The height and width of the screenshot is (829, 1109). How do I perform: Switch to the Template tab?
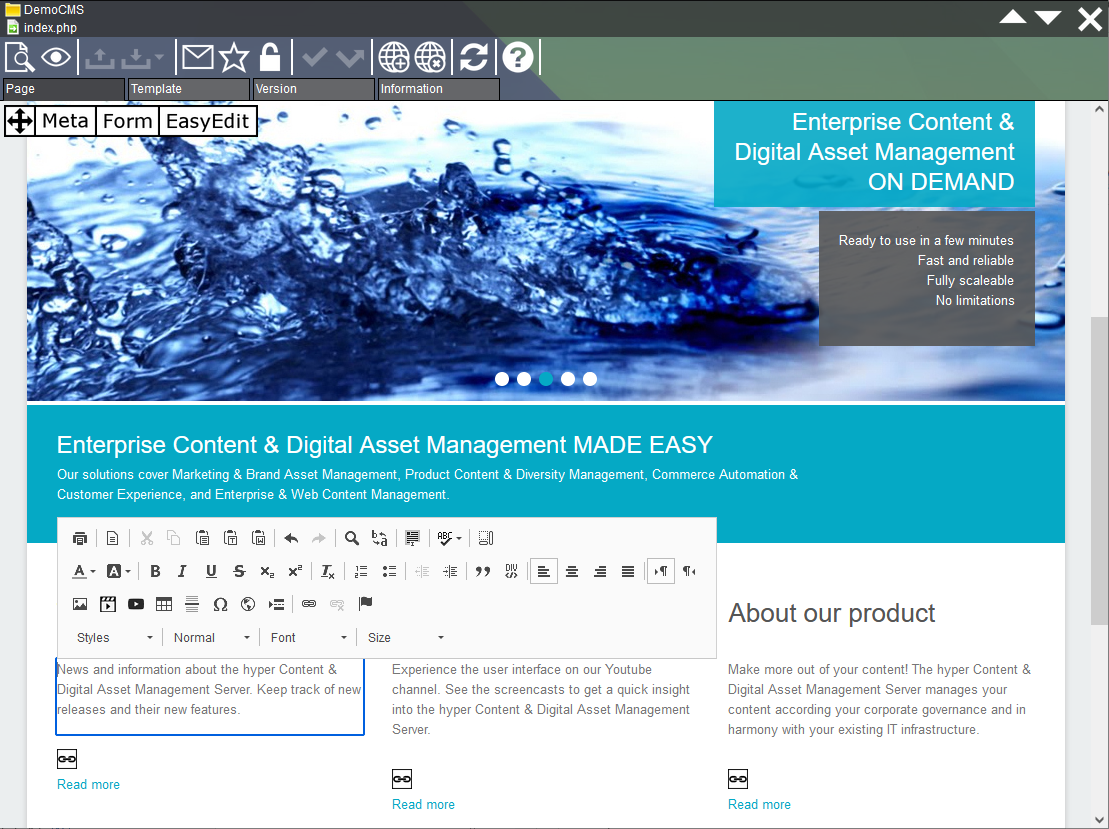(188, 89)
